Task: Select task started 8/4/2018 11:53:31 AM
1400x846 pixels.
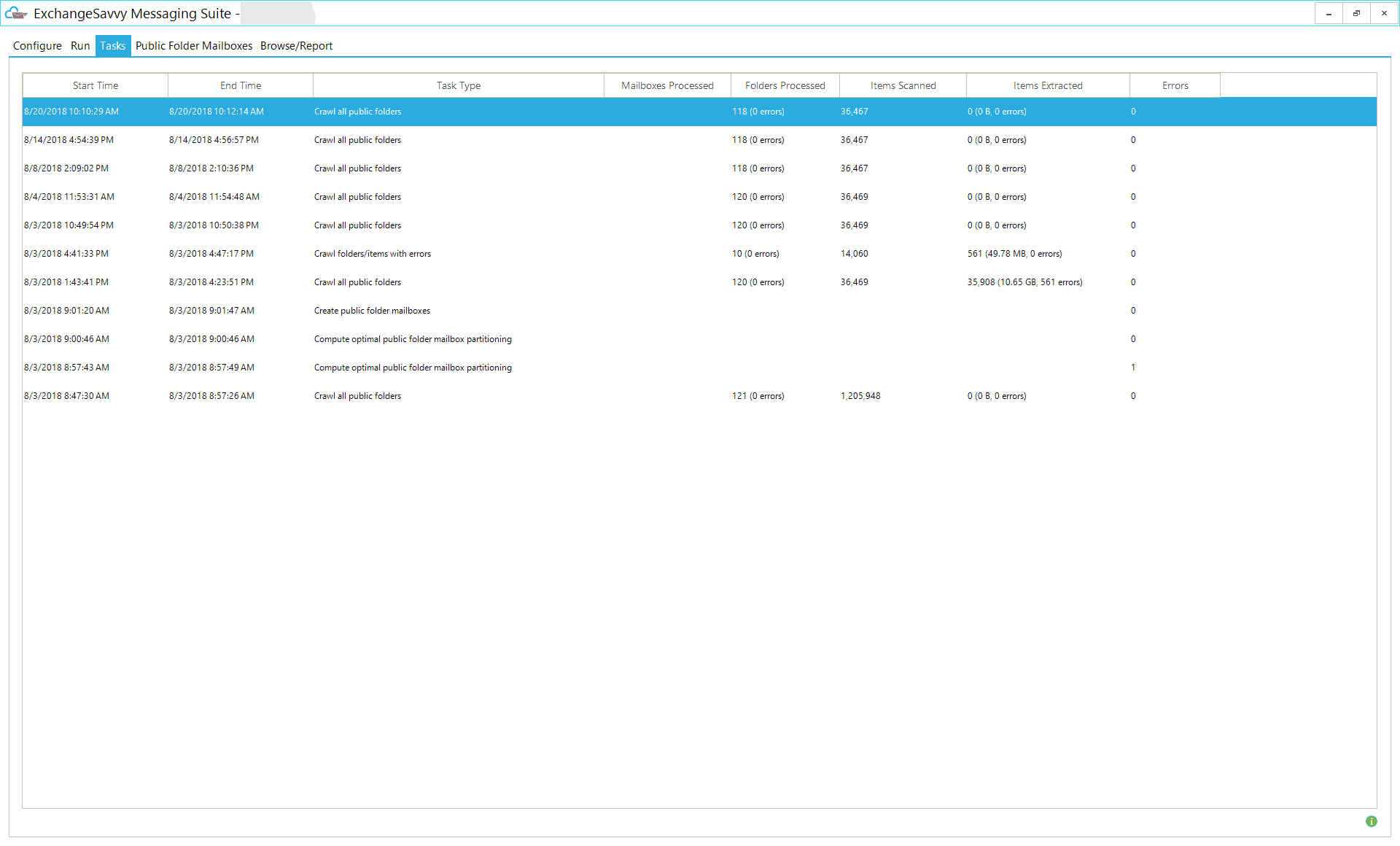Action: [699, 197]
